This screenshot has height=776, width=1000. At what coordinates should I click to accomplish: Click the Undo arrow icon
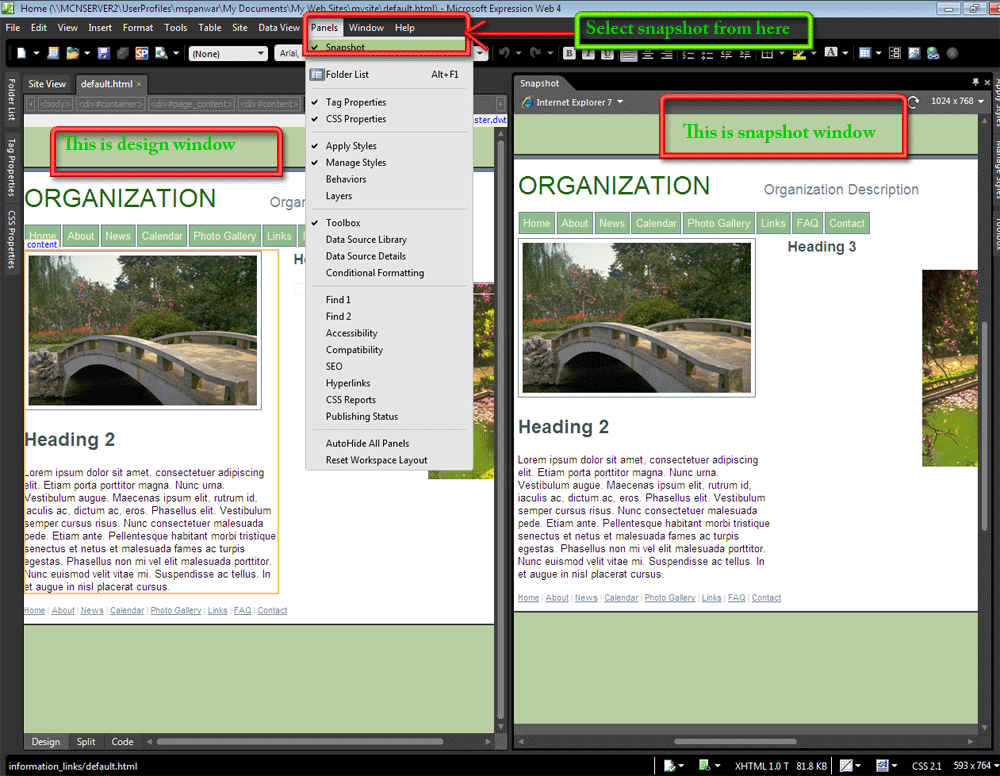pyautogui.click(x=504, y=53)
